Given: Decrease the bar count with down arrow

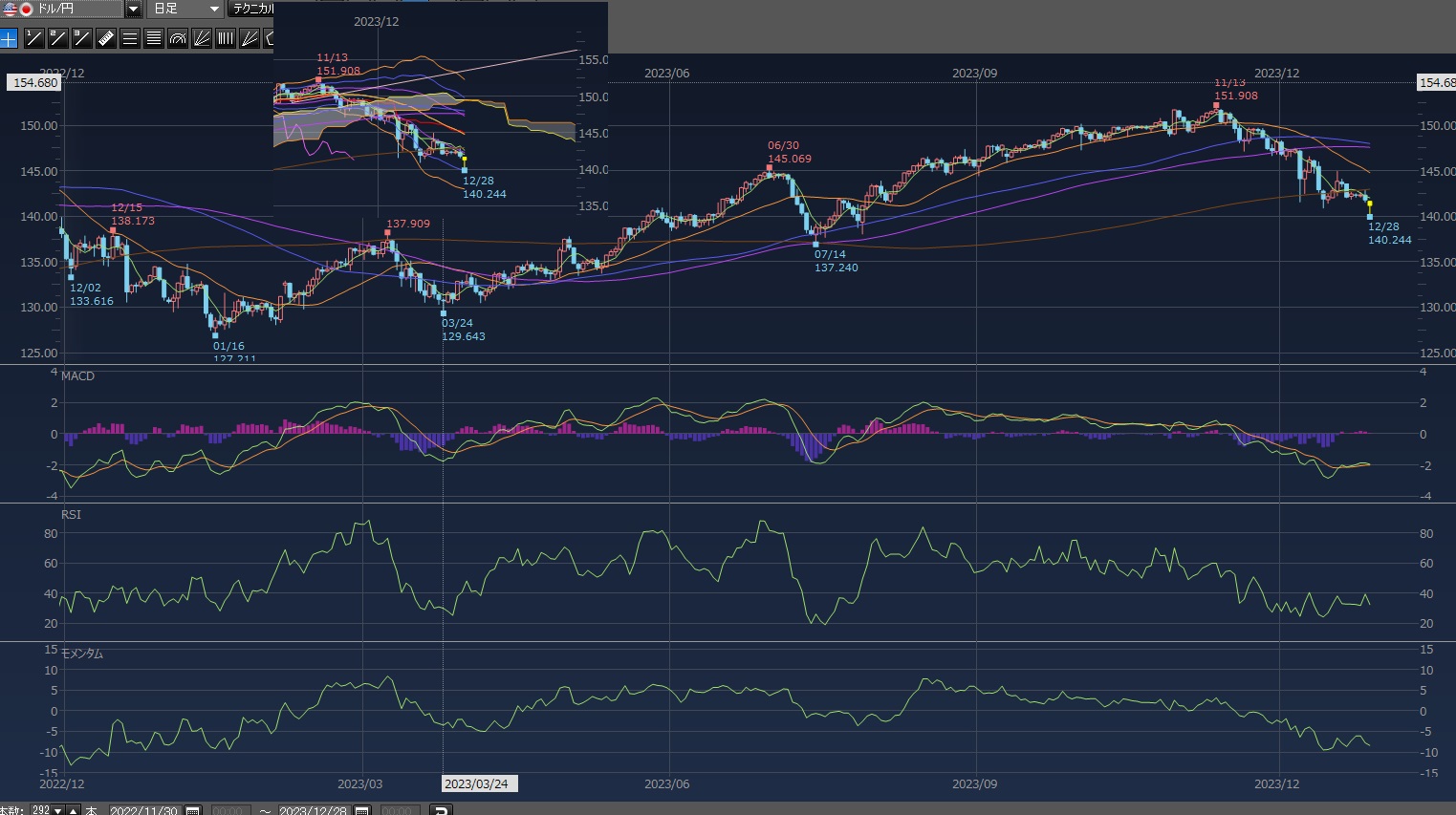Looking at the screenshot, I should pos(59,810).
